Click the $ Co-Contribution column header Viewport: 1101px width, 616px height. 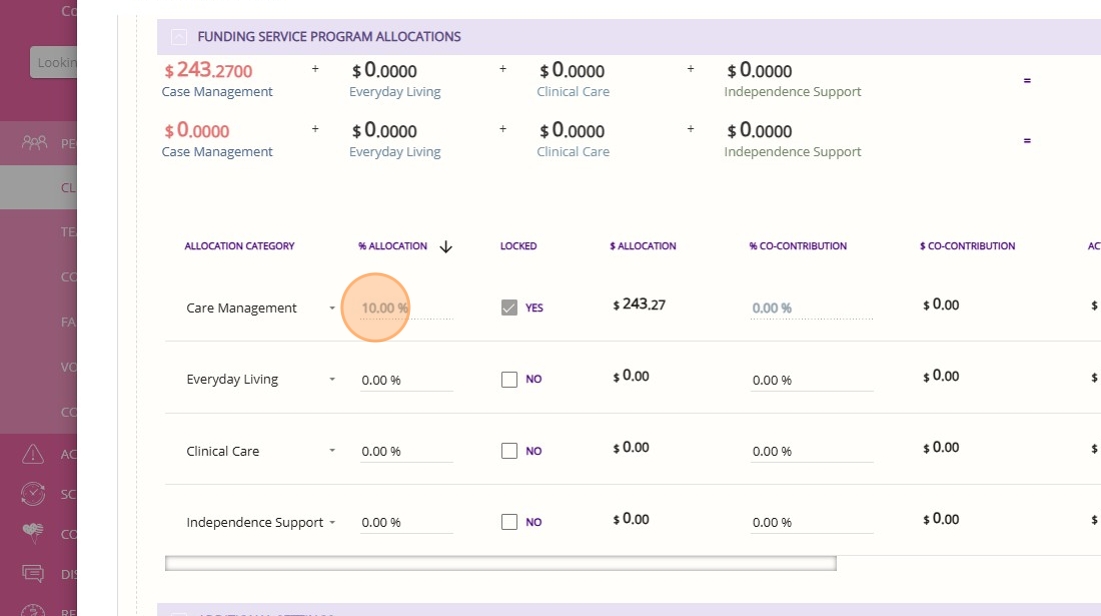967,246
